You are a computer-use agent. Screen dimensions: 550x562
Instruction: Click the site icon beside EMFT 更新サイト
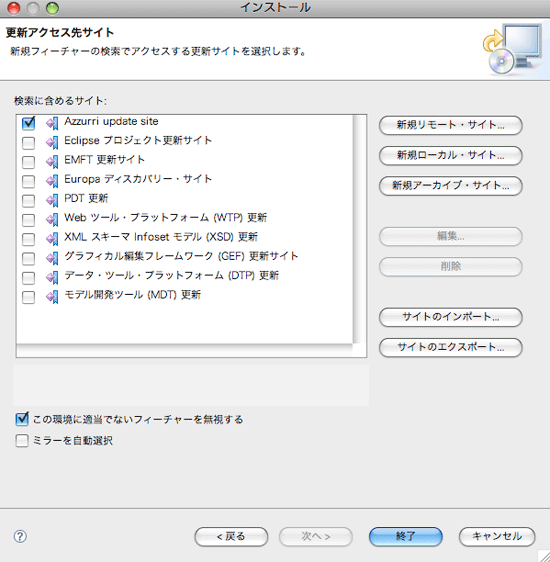[52, 162]
